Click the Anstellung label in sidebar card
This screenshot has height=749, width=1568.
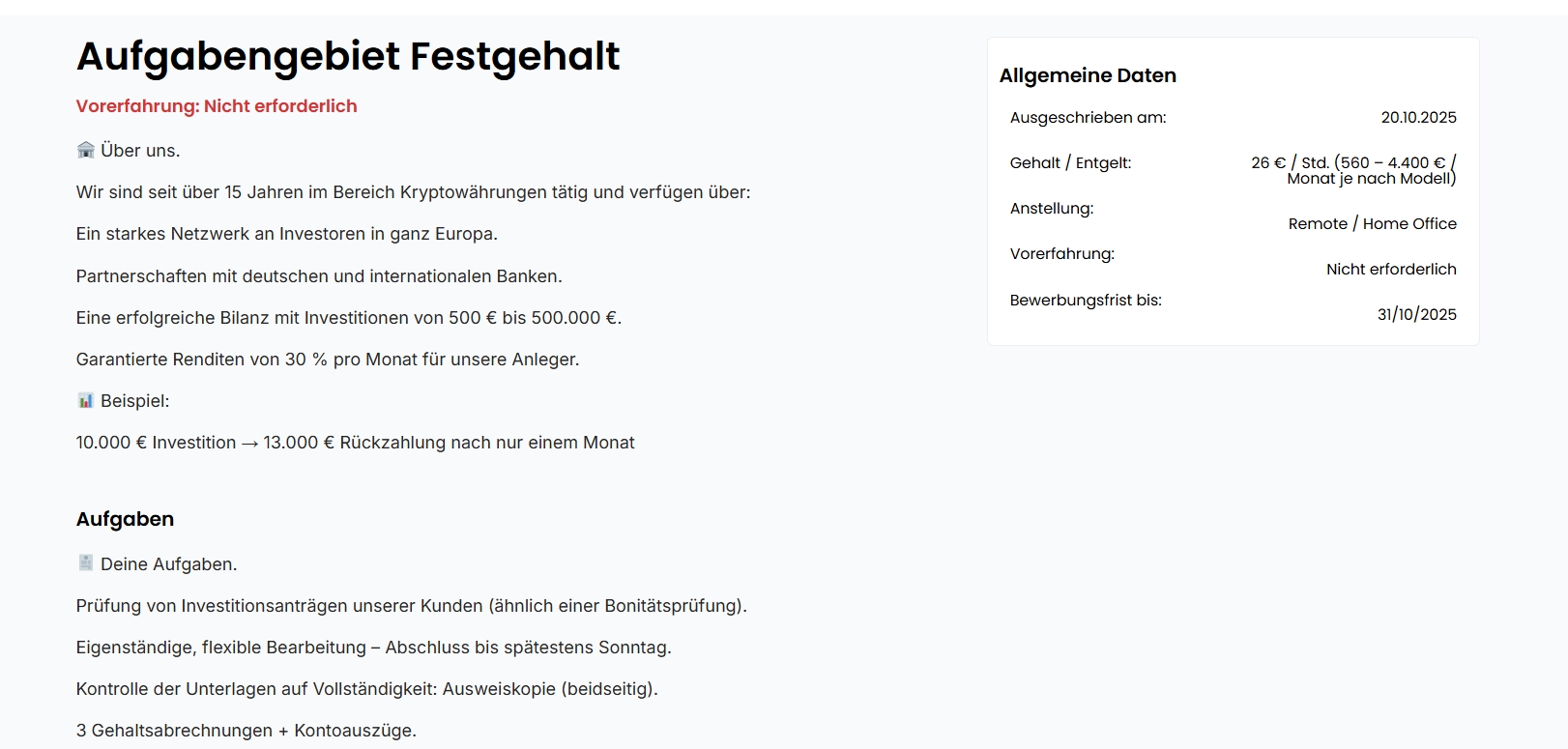click(x=1052, y=209)
